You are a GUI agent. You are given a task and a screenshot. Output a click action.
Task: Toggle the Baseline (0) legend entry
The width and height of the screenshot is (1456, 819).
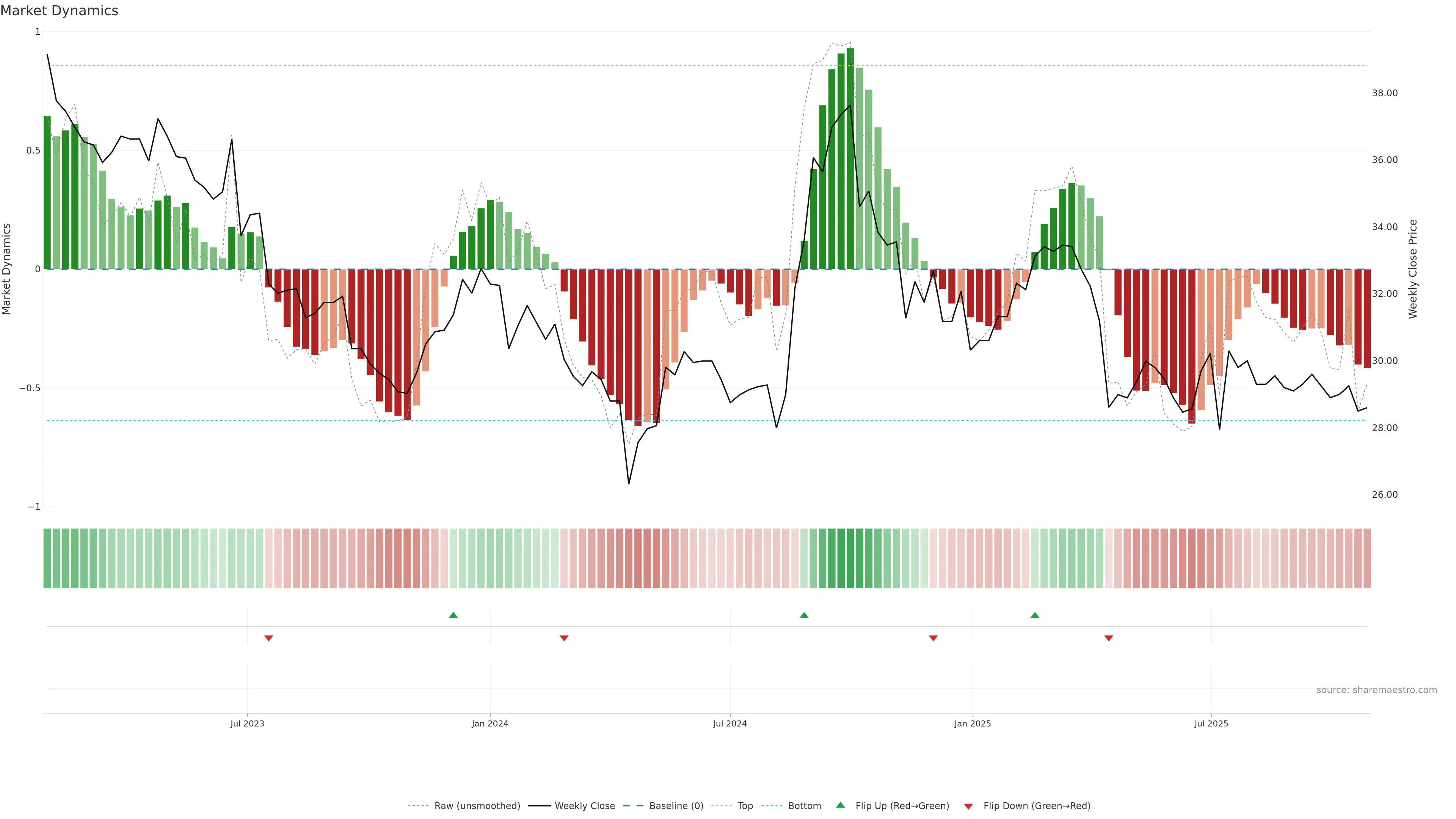coord(676,806)
